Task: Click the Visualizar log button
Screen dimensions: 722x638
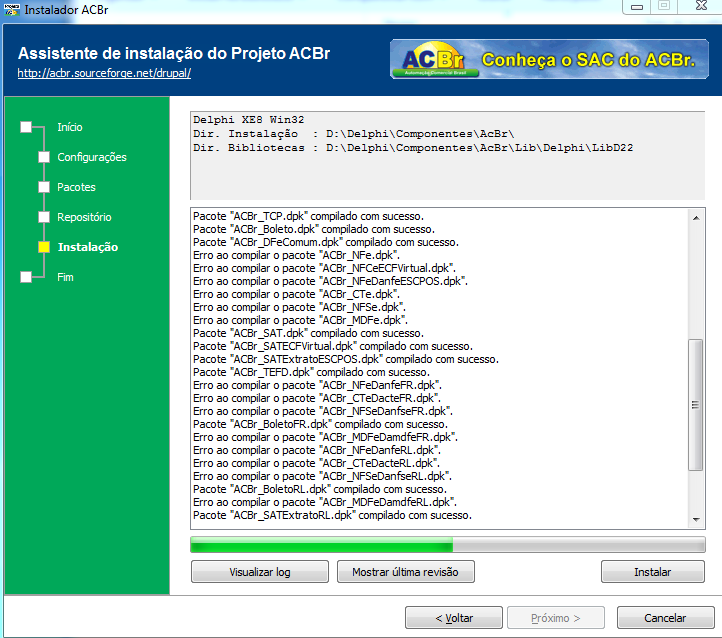Action: point(260,572)
